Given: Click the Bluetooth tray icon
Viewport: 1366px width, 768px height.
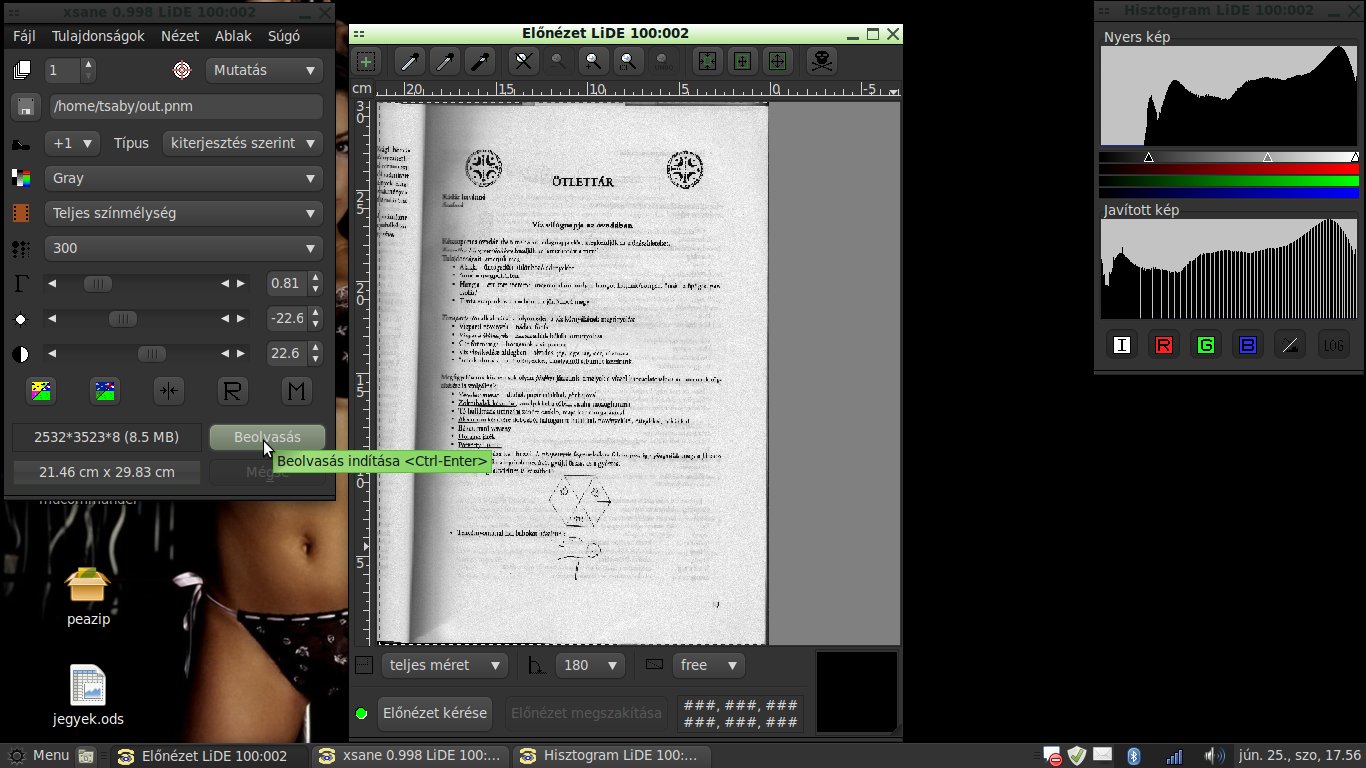Looking at the screenshot, I should pos(1134,756).
